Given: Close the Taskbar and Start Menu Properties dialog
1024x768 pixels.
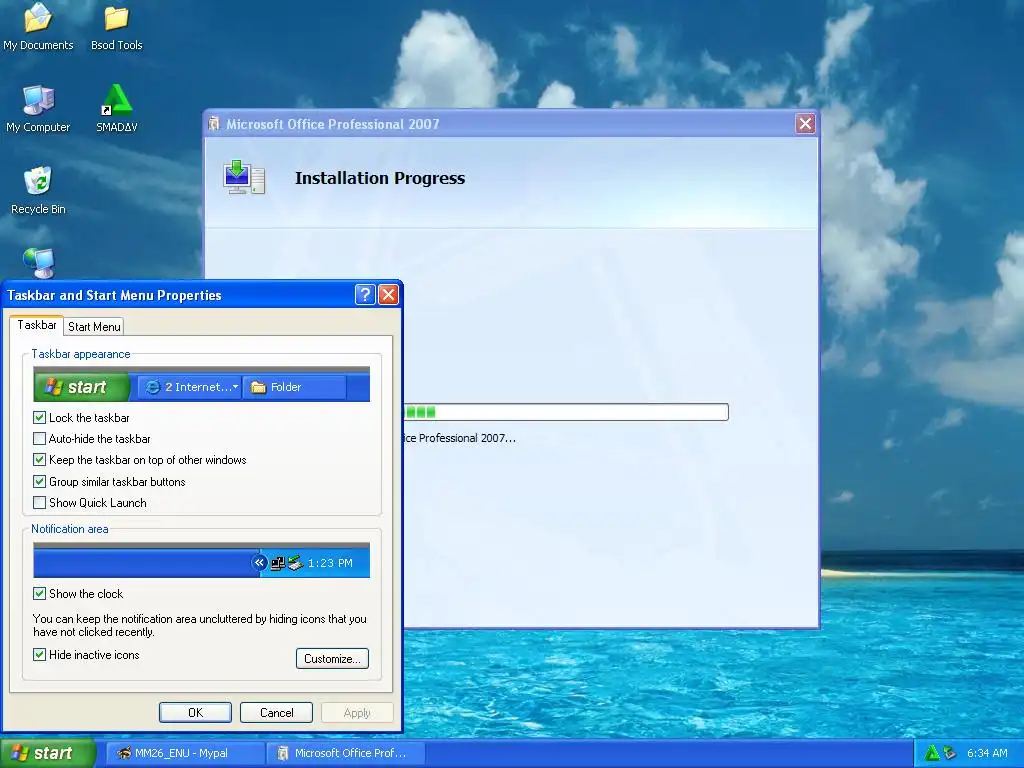Looking at the screenshot, I should tap(389, 295).
